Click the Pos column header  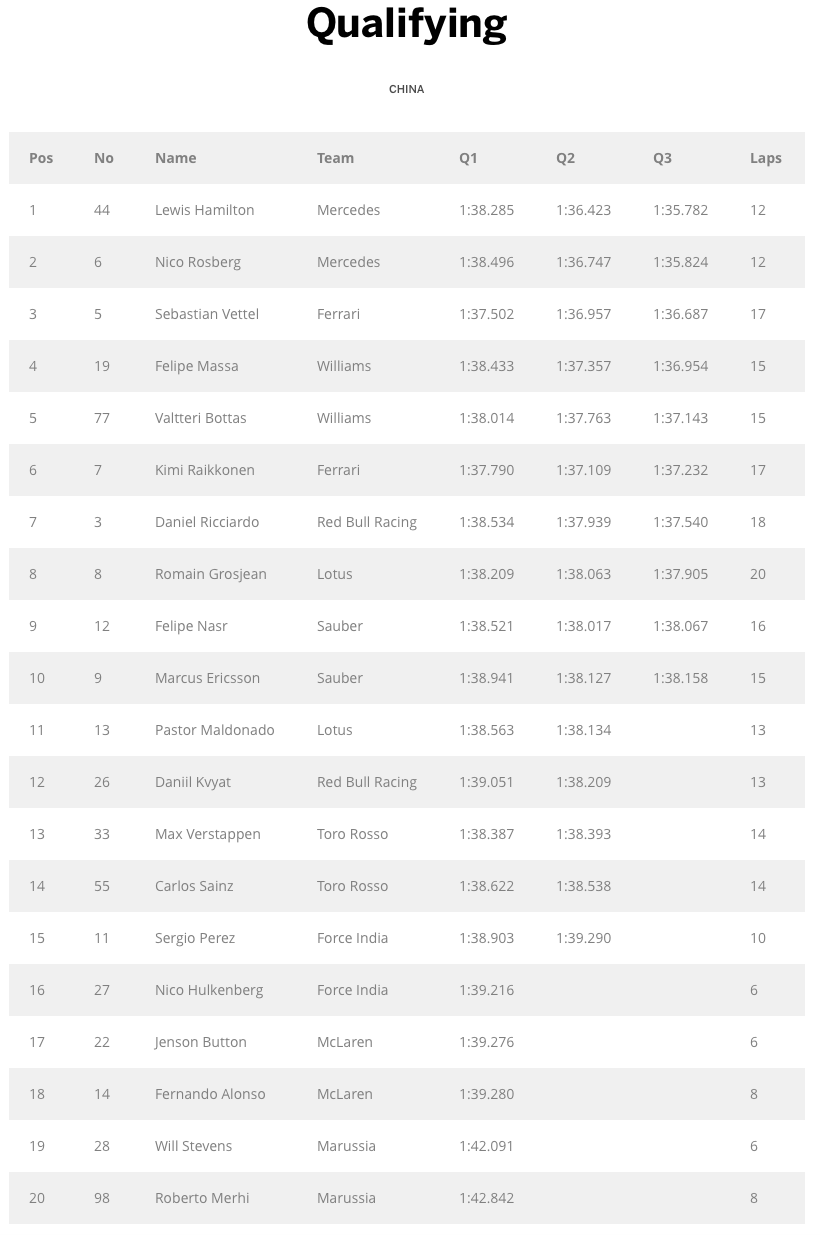(41, 158)
